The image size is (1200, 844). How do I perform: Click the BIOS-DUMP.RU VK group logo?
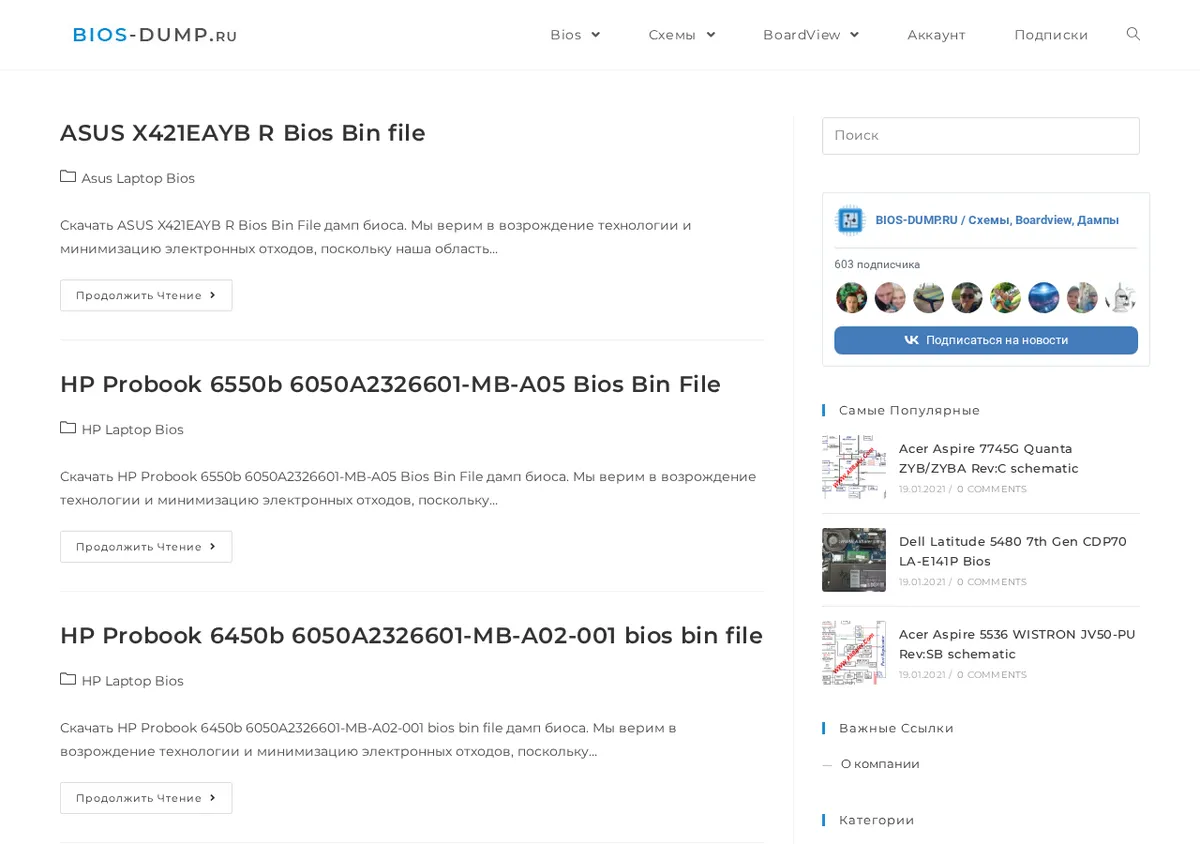849,220
